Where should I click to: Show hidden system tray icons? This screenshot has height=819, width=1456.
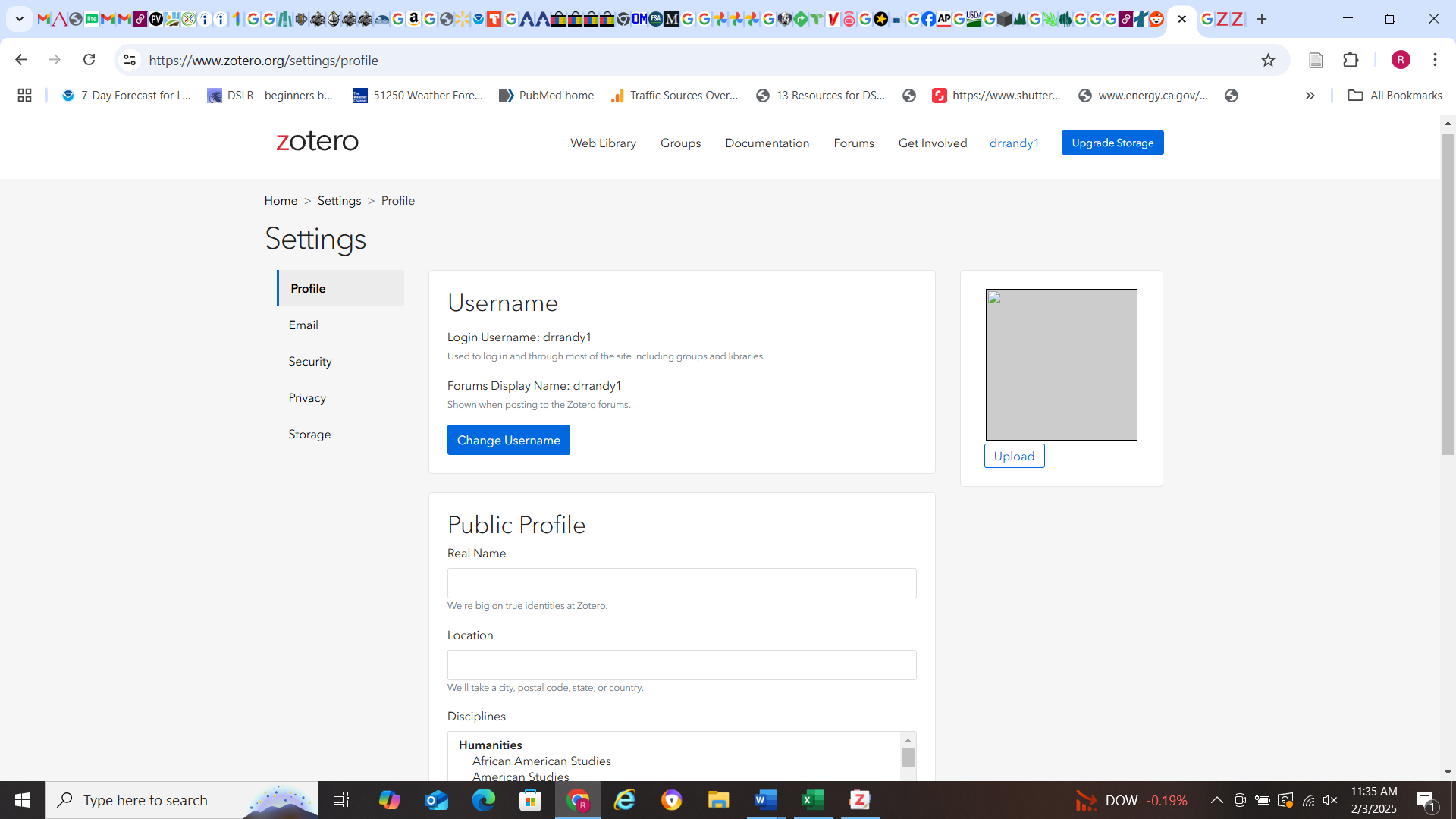click(1216, 800)
